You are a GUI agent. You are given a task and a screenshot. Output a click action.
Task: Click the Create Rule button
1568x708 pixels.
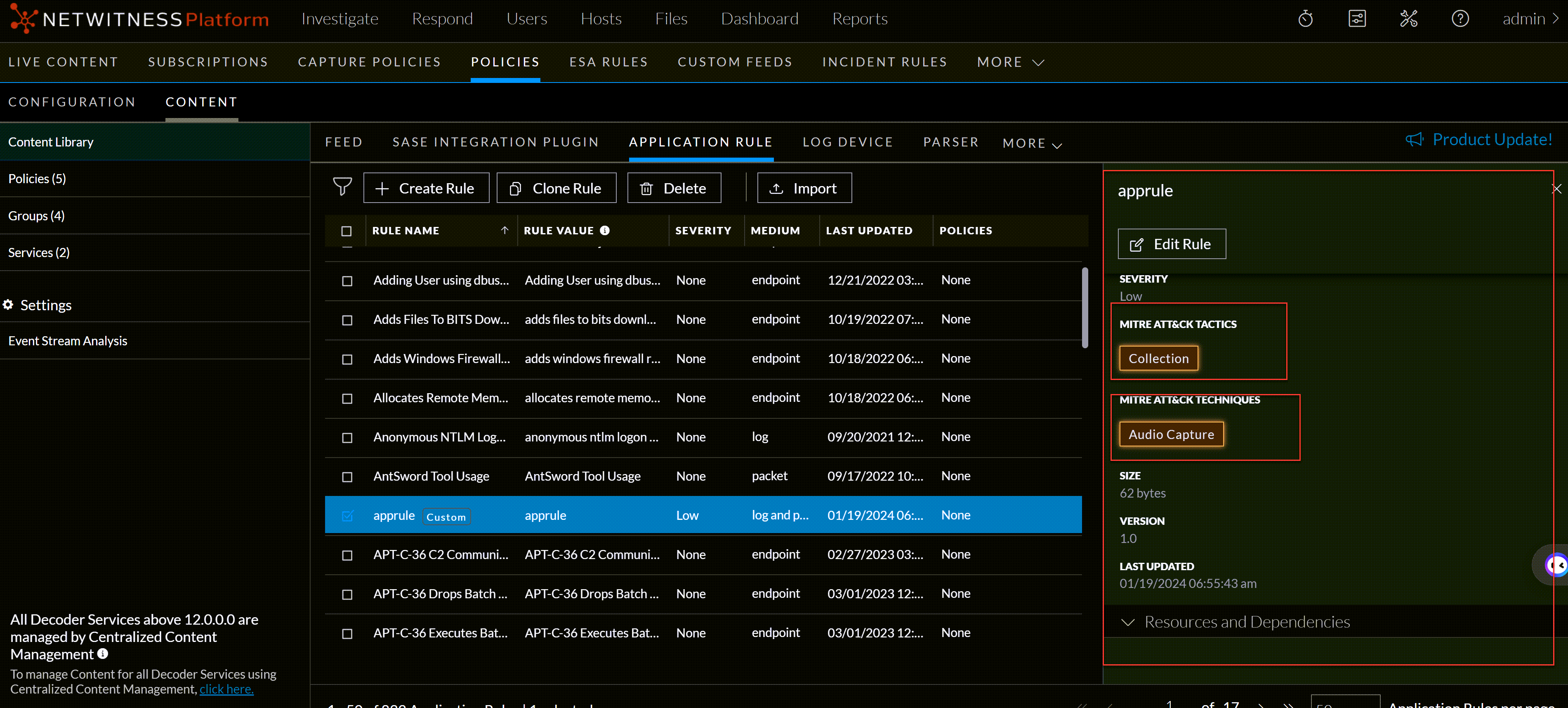[426, 187]
